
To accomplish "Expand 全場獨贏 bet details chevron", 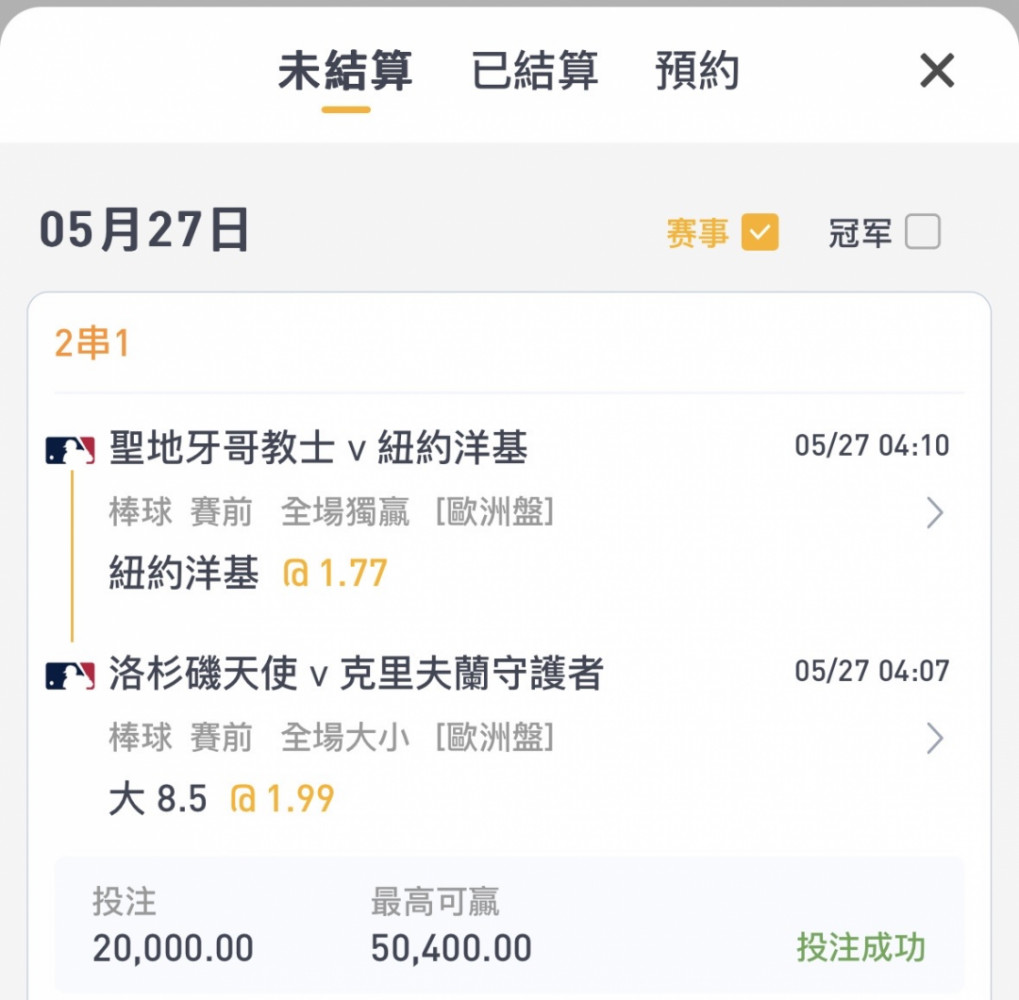I will (935, 513).
